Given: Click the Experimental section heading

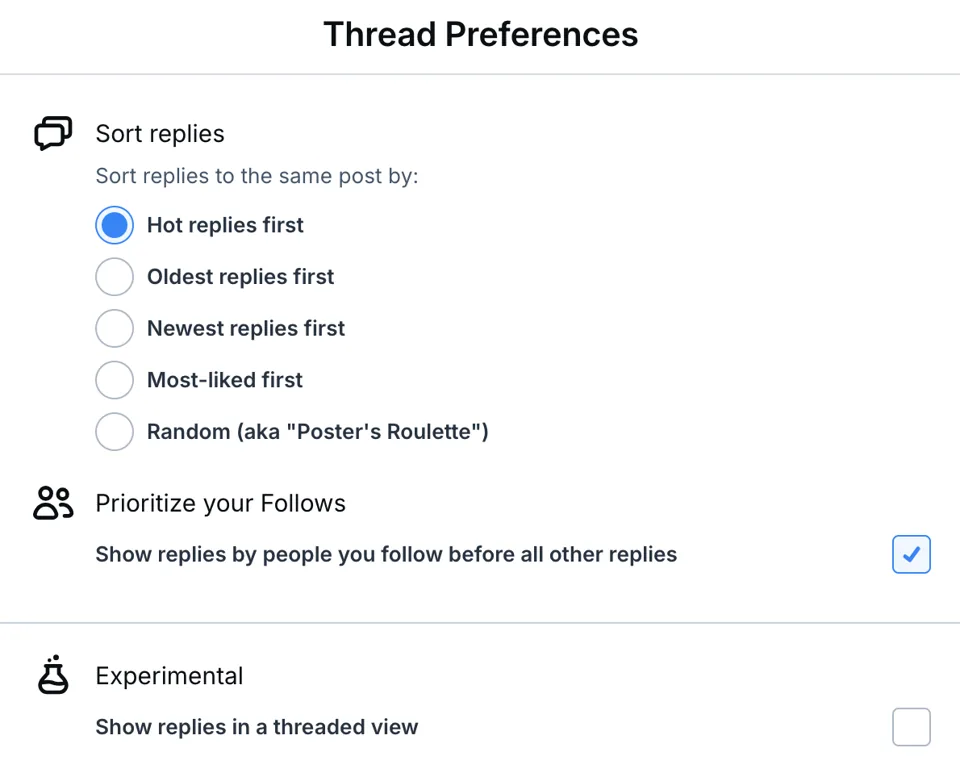Looking at the screenshot, I should [169, 676].
